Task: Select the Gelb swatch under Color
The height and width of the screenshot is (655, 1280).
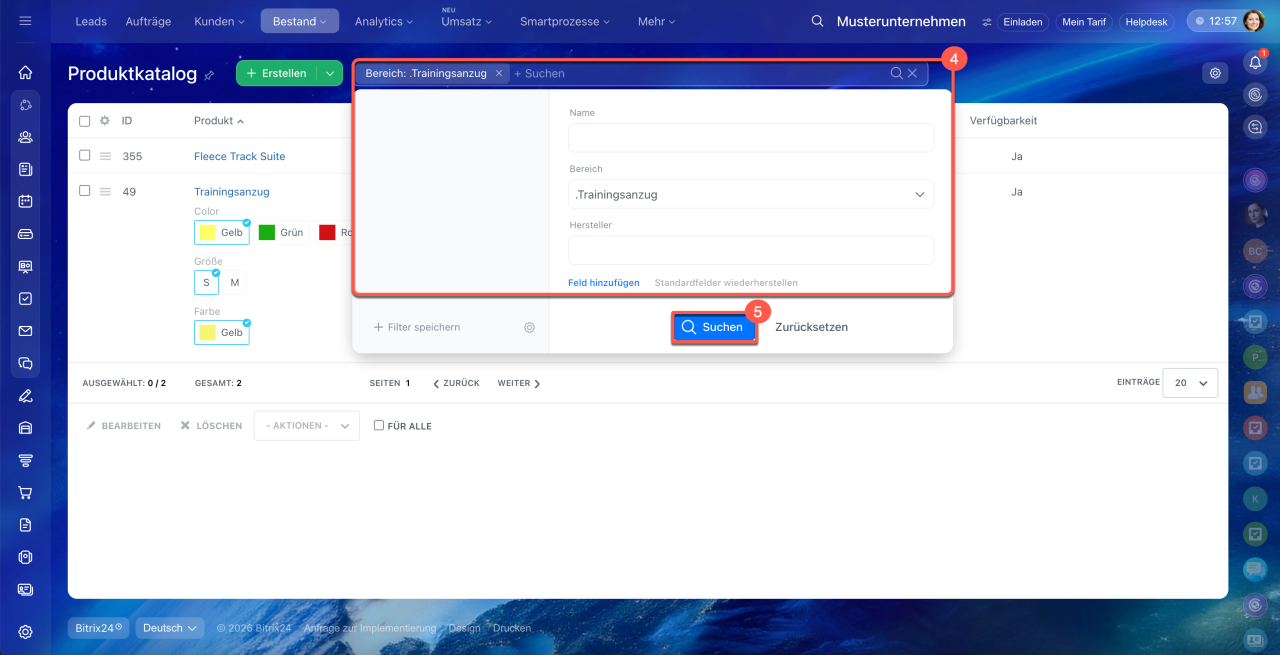Action: click(221, 232)
